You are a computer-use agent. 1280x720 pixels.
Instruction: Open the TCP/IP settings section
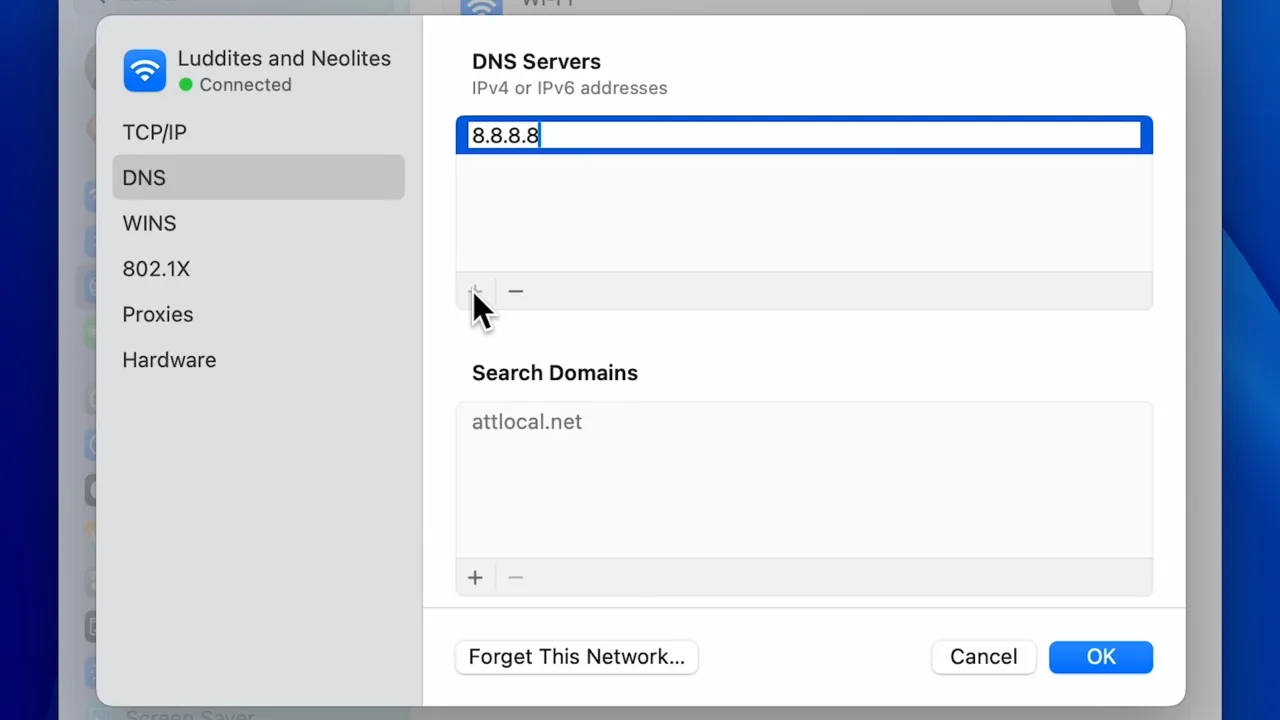click(x=154, y=132)
